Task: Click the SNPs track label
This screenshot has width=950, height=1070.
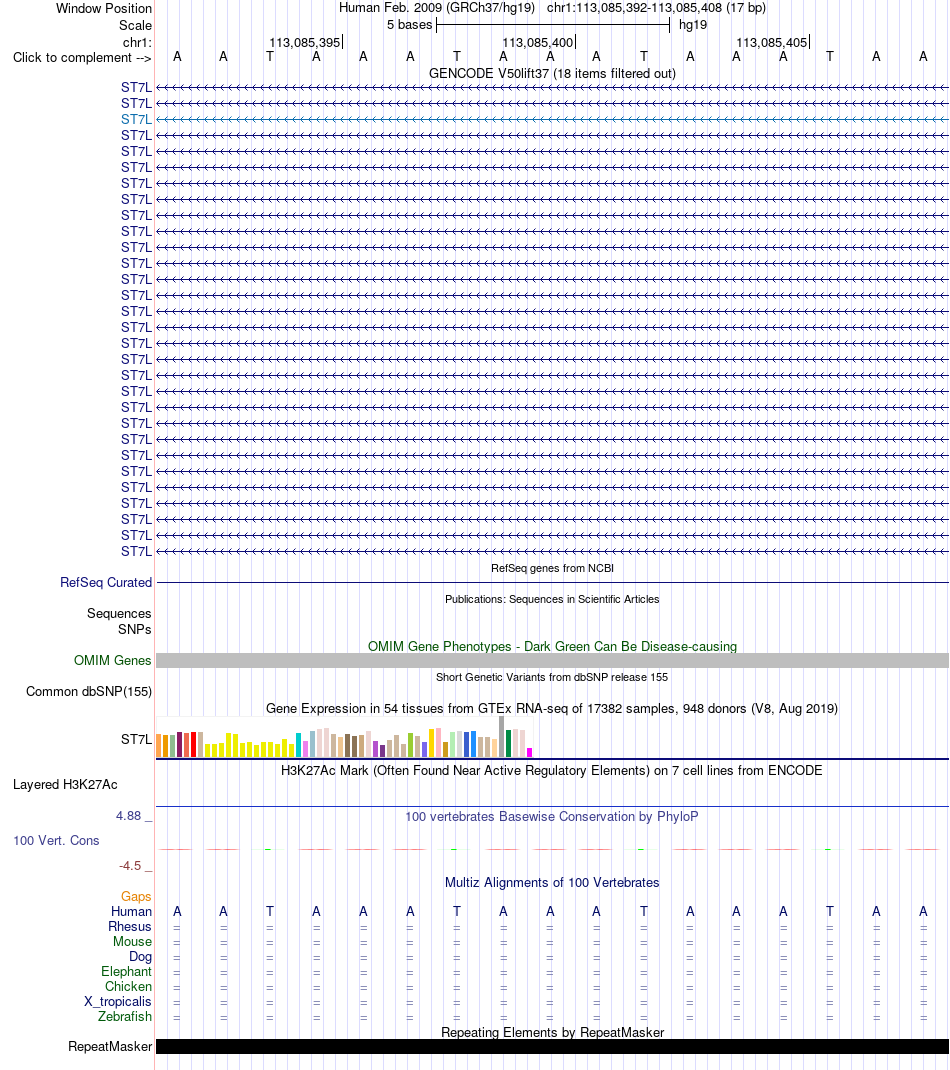Action: (x=134, y=629)
